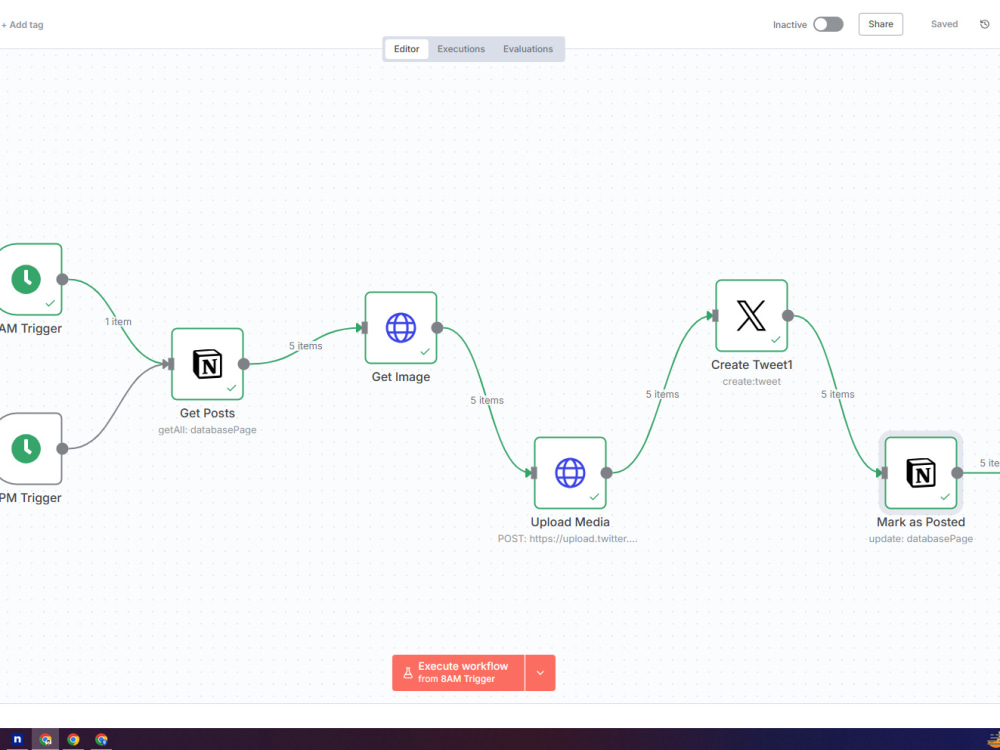Click '5 items' label after Create Tweet1
Screen dimensions: 1000x750
tap(837, 394)
